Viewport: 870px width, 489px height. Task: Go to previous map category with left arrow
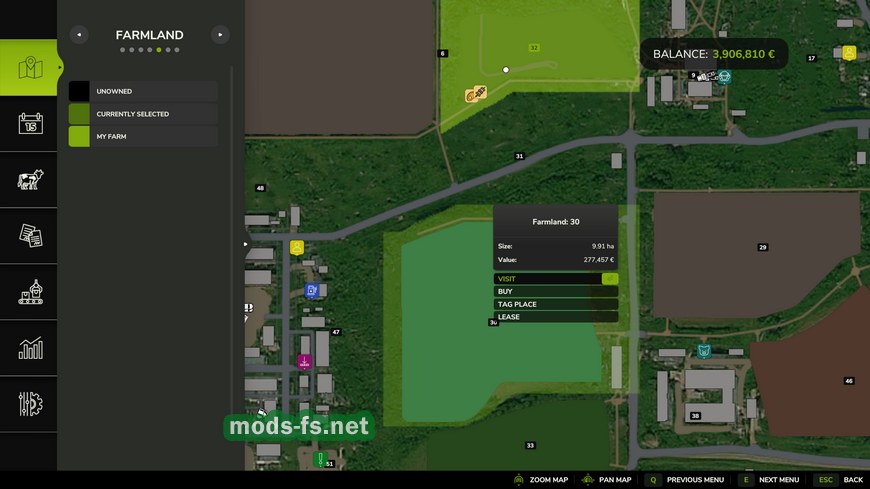pos(78,35)
